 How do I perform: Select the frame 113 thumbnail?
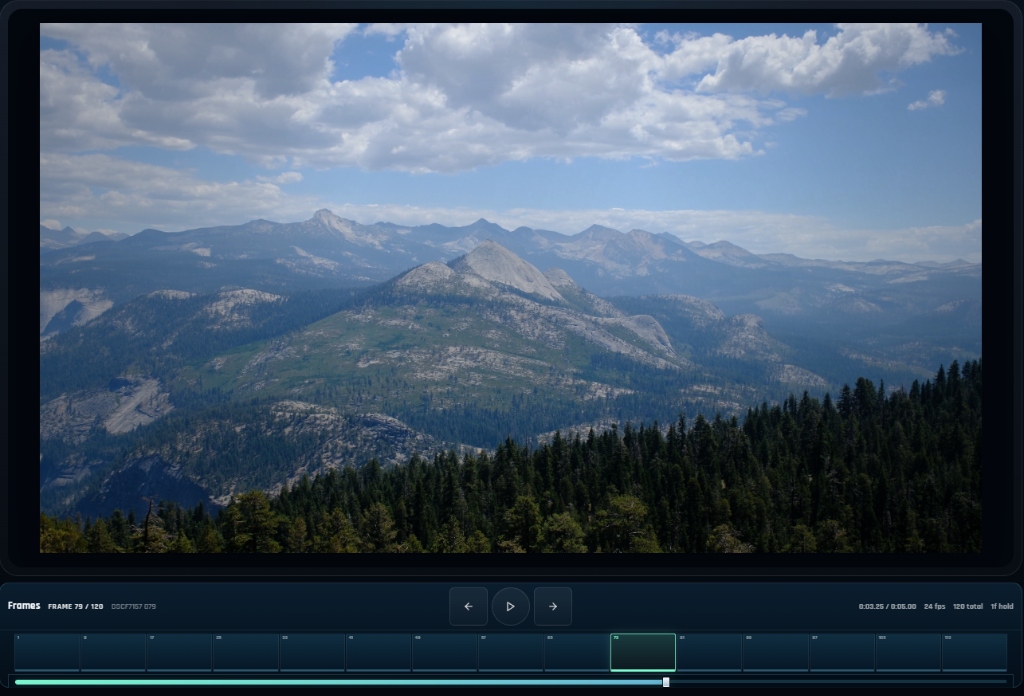click(x=974, y=652)
